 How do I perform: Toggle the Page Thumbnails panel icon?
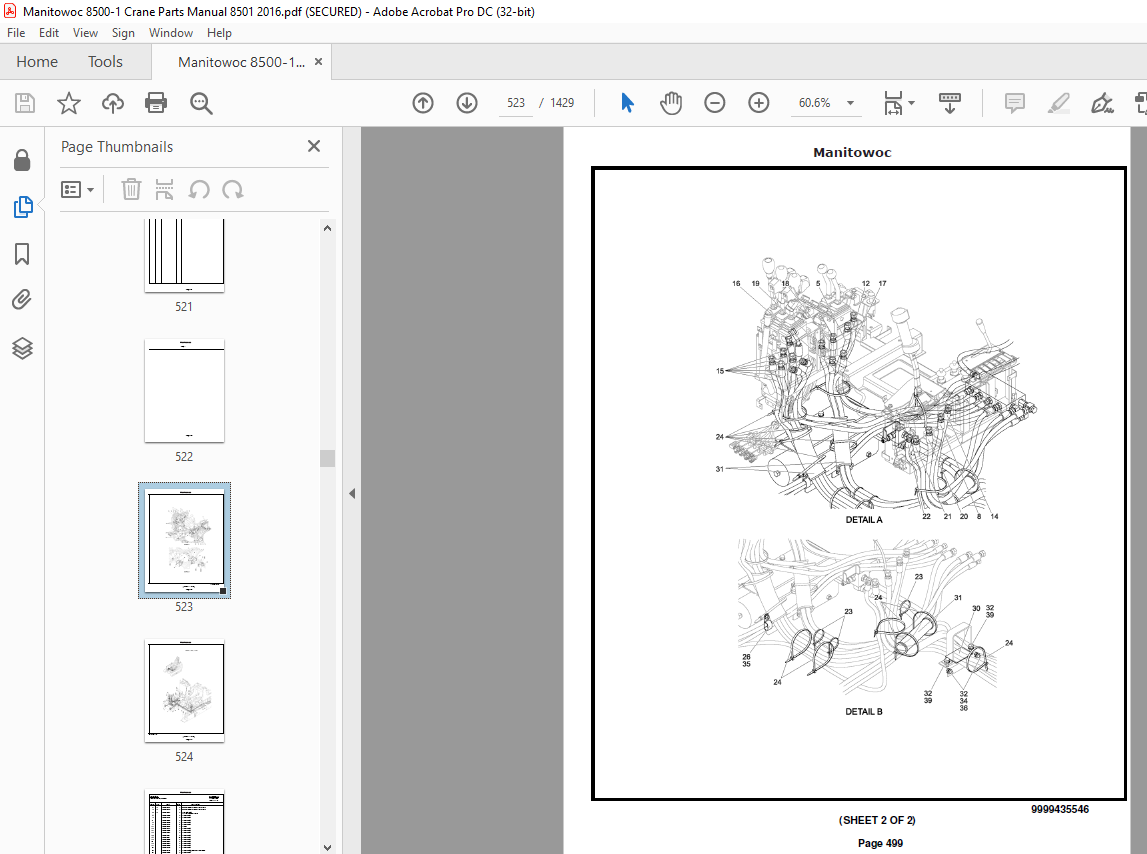(23, 207)
